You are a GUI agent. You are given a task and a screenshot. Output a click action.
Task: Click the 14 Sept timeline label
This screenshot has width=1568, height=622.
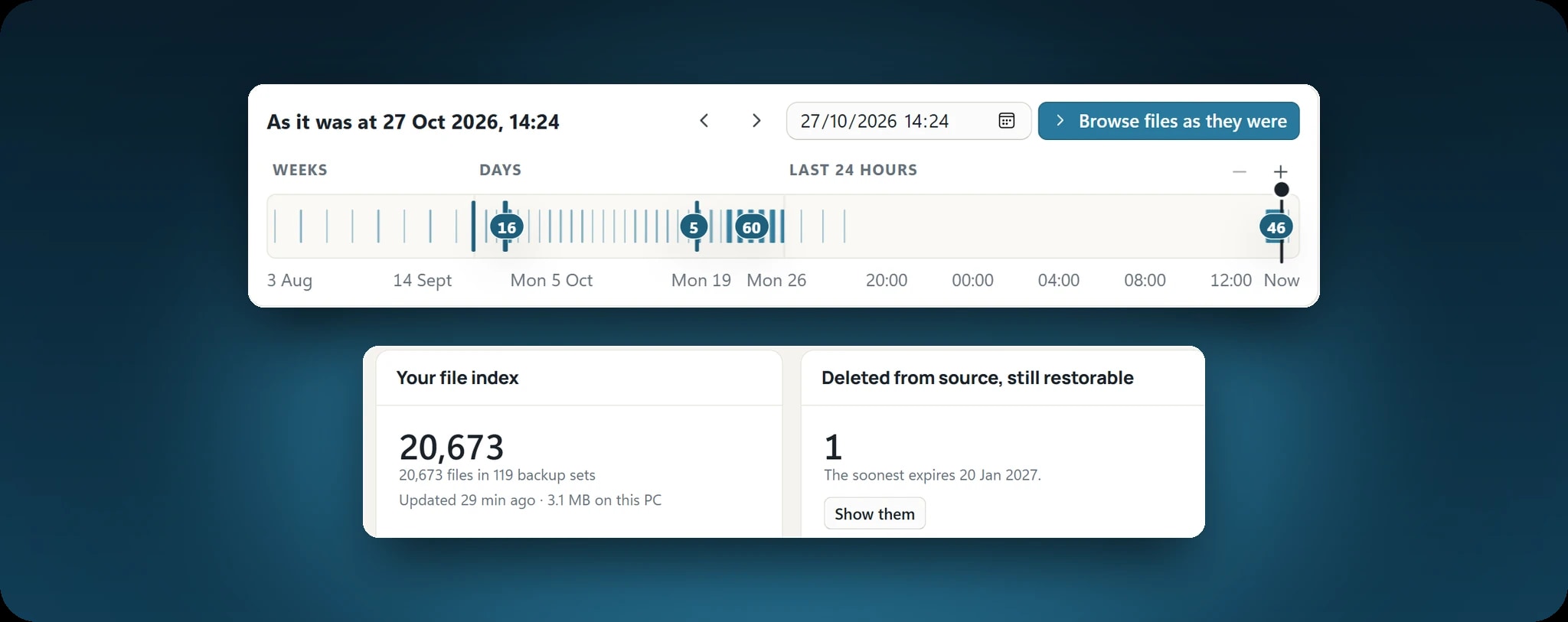click(422, 281)
